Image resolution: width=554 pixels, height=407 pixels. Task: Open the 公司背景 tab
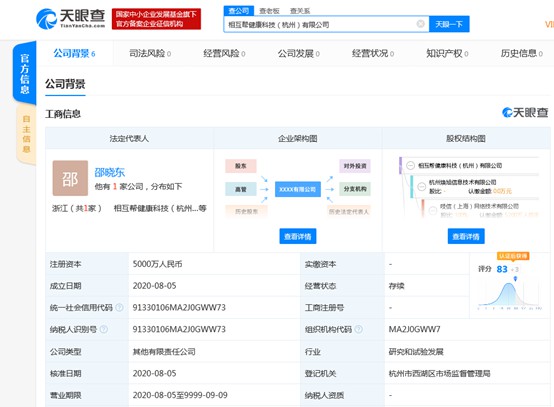coord(74,53)
